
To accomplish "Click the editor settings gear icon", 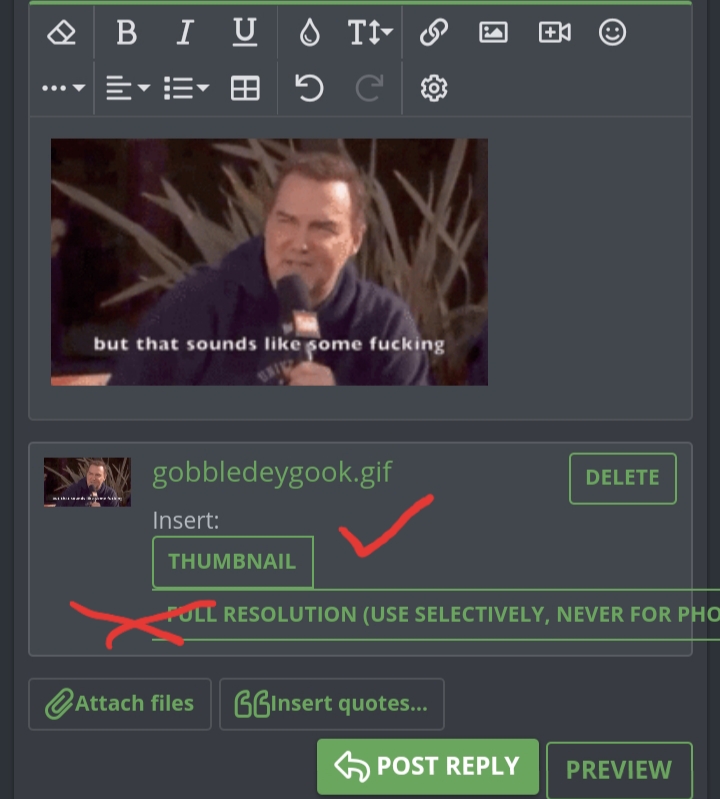I will pos(434,88).
